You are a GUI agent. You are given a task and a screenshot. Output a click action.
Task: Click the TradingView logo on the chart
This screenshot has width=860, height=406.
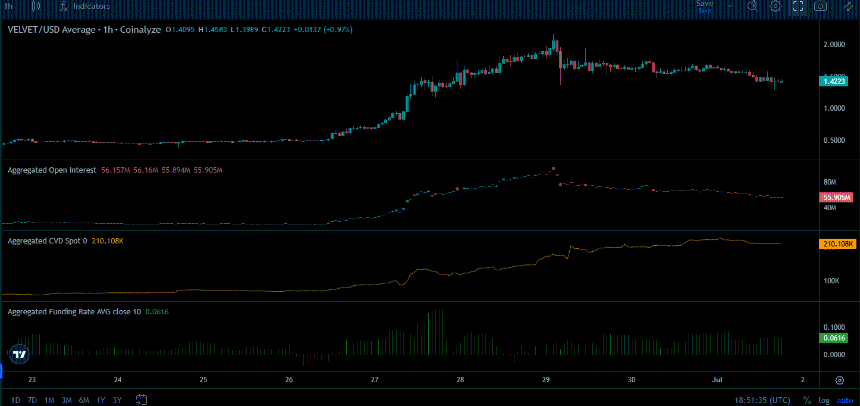pos(20,354)
